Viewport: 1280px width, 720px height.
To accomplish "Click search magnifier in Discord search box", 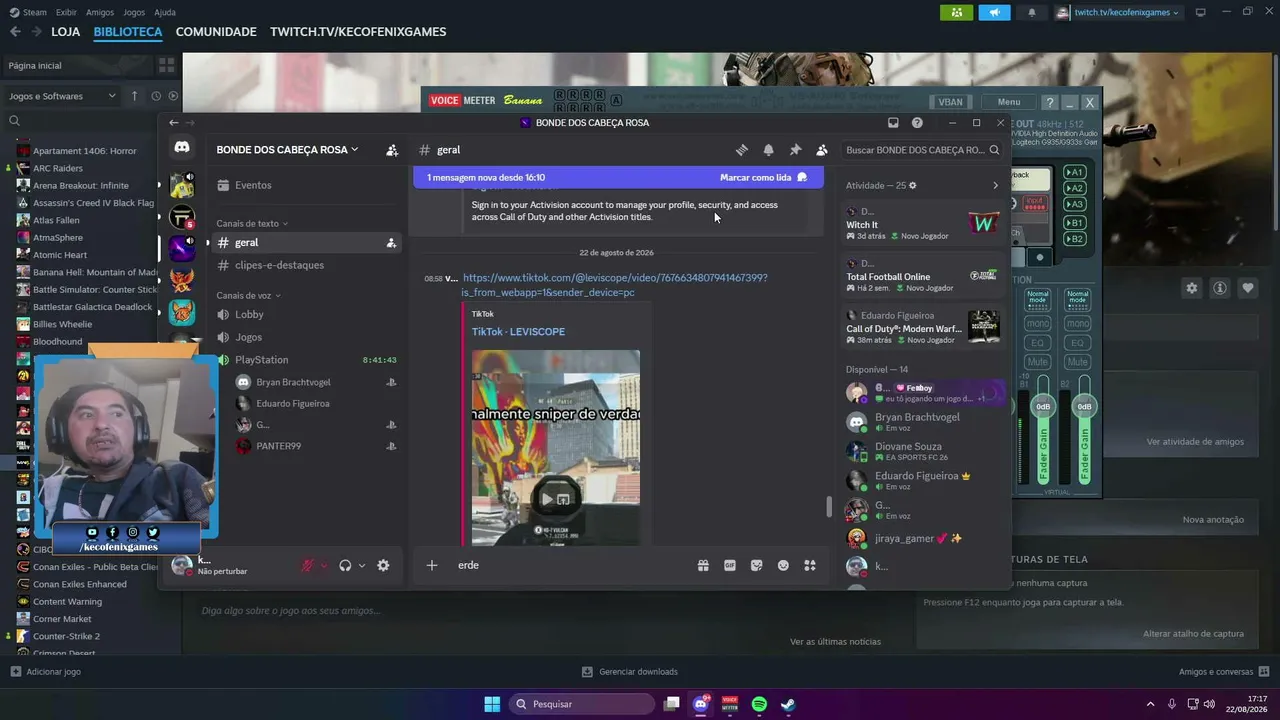I will click(x=994, y=150).
